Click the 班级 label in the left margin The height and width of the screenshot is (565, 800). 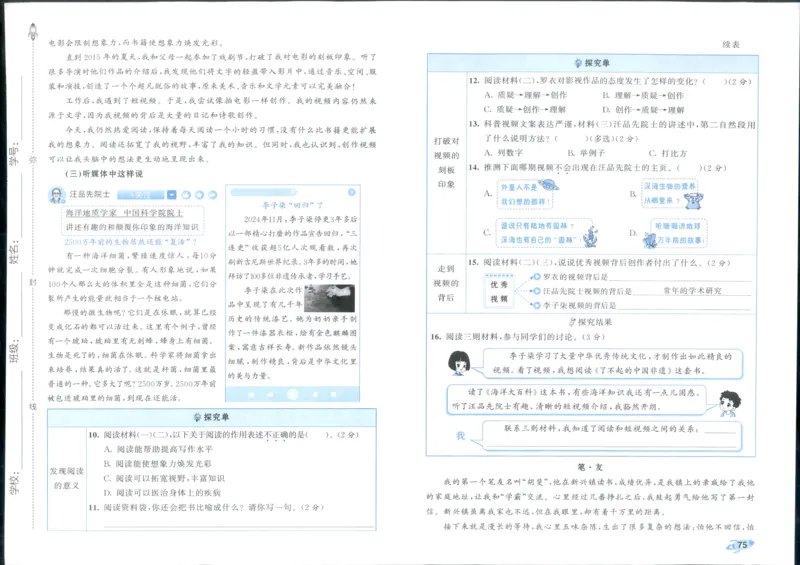click(14, 351)
